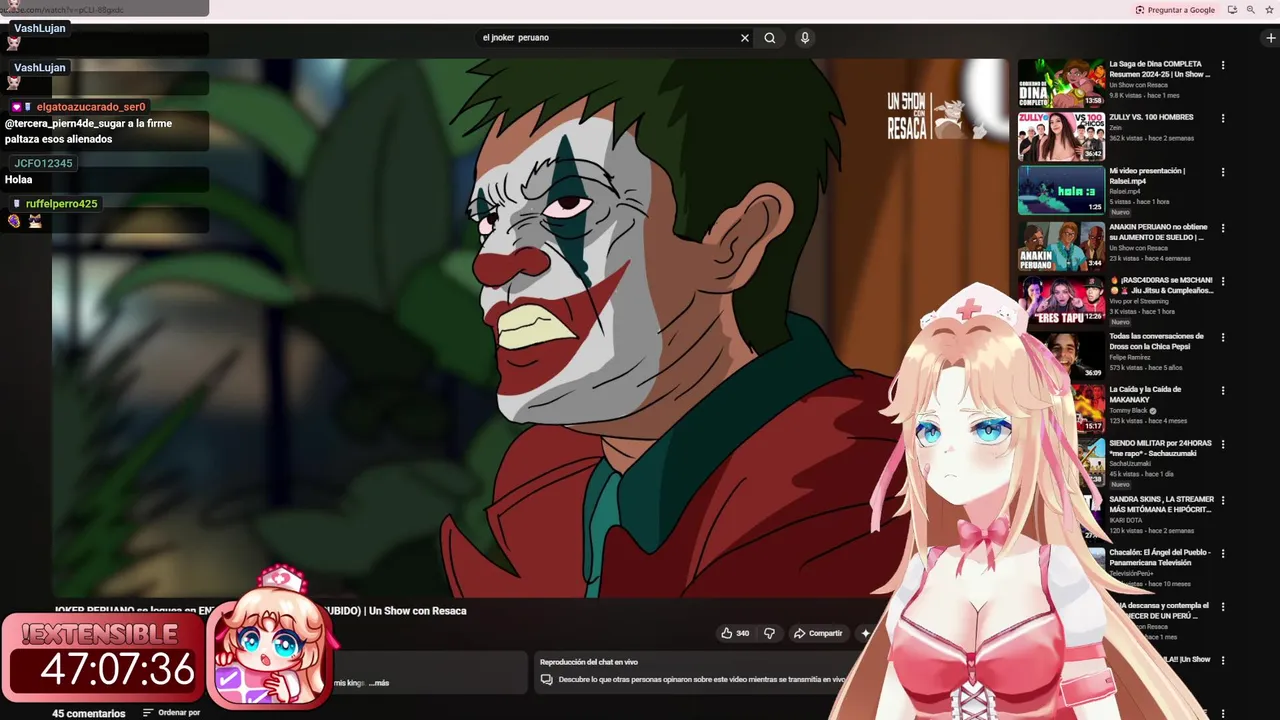The height and width of the screenshot is (720, 1280).
Task: Click the search magnifier button
Action: pyautogui.click(x=770, y=38)
